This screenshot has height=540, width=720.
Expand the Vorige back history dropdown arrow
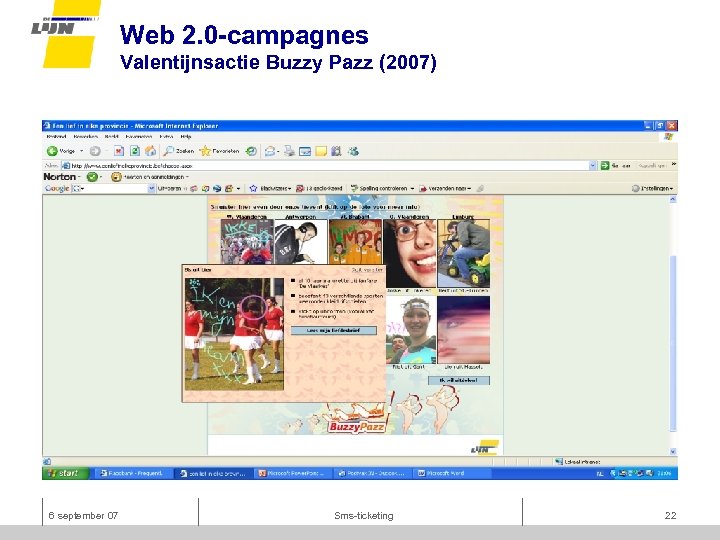[x=82, y=151]
